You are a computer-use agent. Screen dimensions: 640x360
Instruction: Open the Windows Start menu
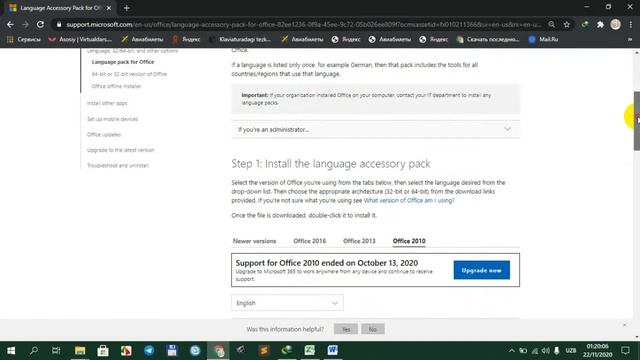[11, 350]
